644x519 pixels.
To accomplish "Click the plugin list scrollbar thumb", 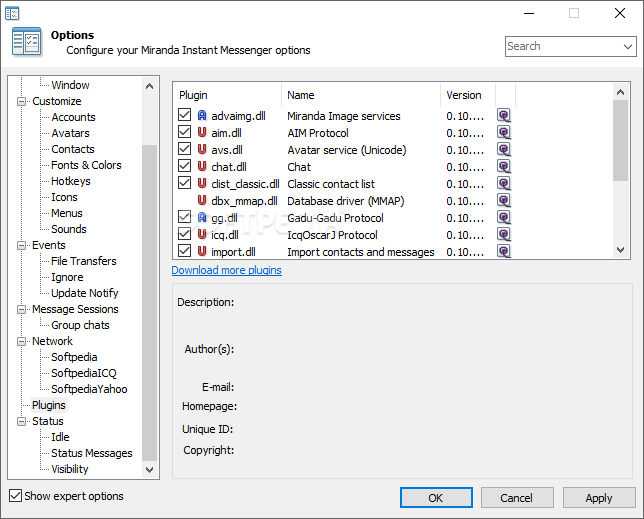I will [x=621, y=140].
